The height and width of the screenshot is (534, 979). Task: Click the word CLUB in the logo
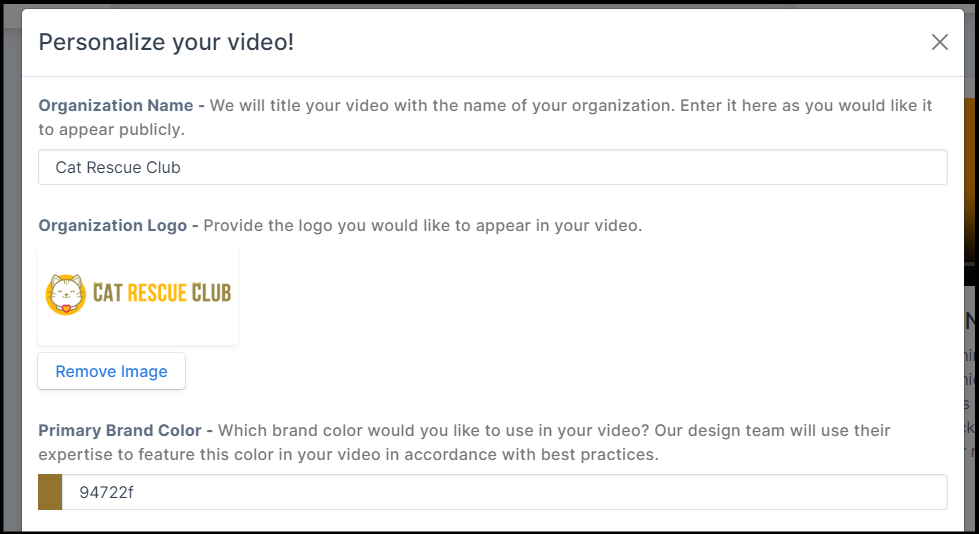click(213, 293)
